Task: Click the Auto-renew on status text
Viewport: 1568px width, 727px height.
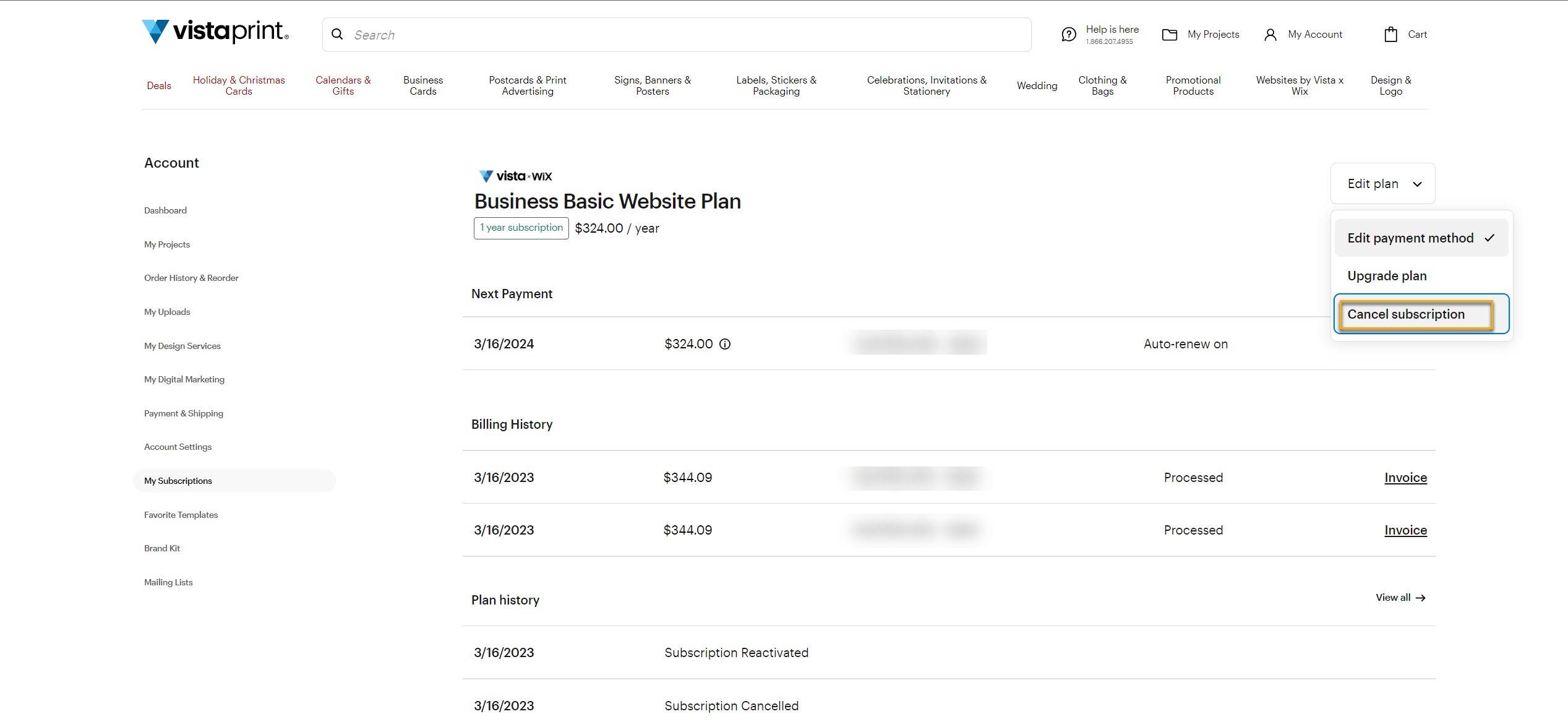Action: 1186,344
